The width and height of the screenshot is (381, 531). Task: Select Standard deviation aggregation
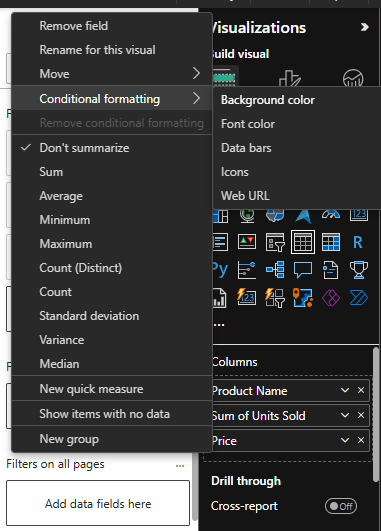click(112, 316)
